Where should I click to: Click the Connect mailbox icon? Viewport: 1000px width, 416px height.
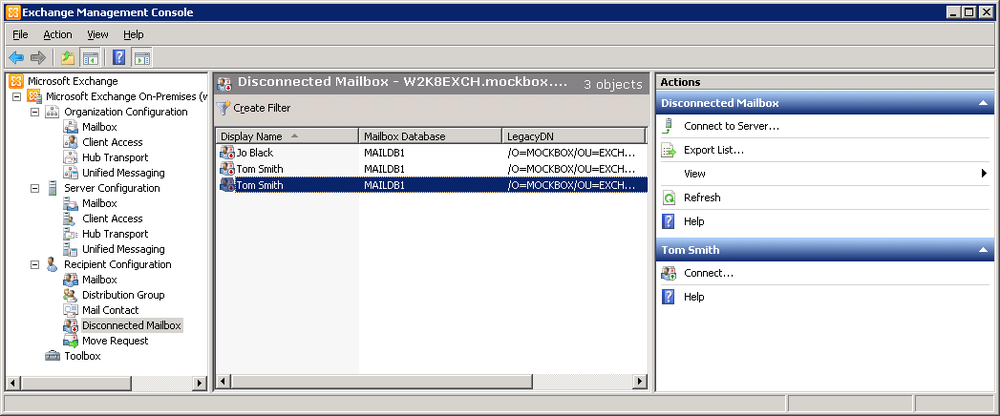point(668,273)
